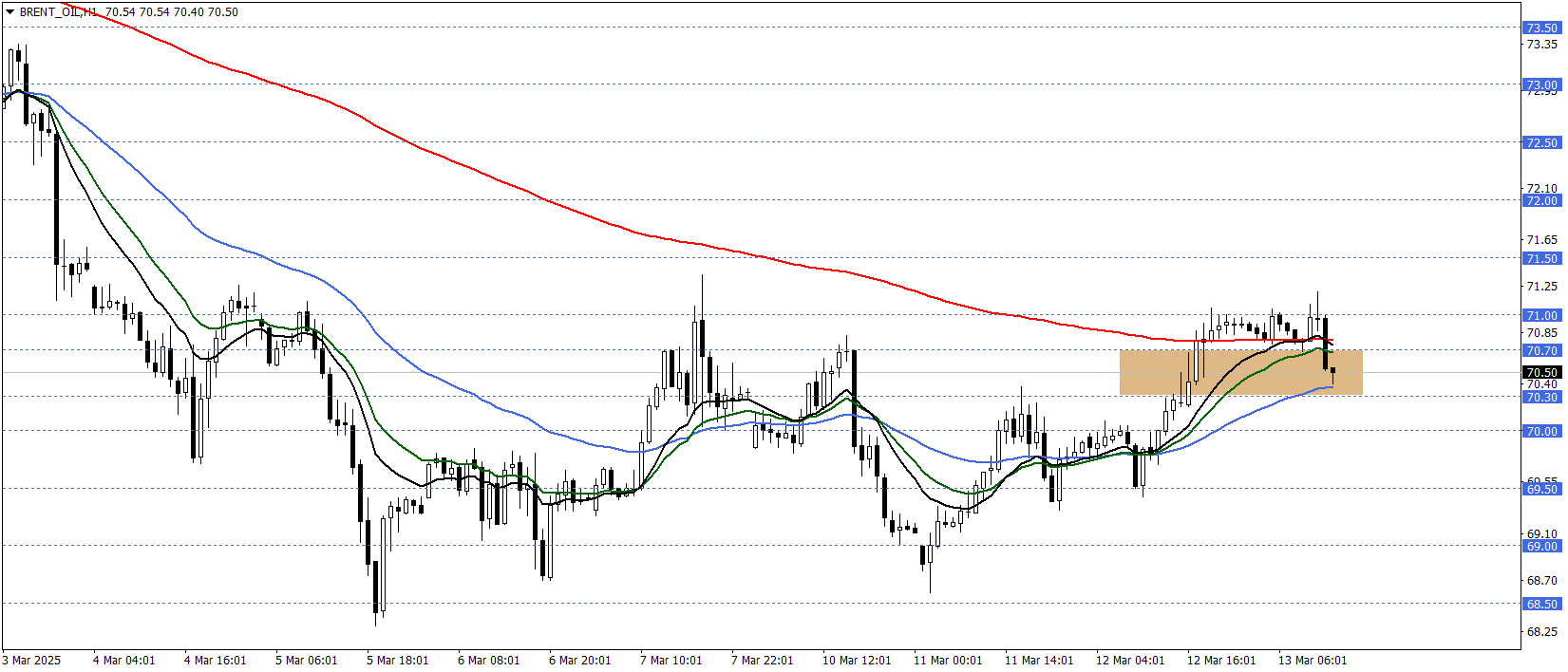Select the 73.50 horizontal level price tag

click(1541, 28)
